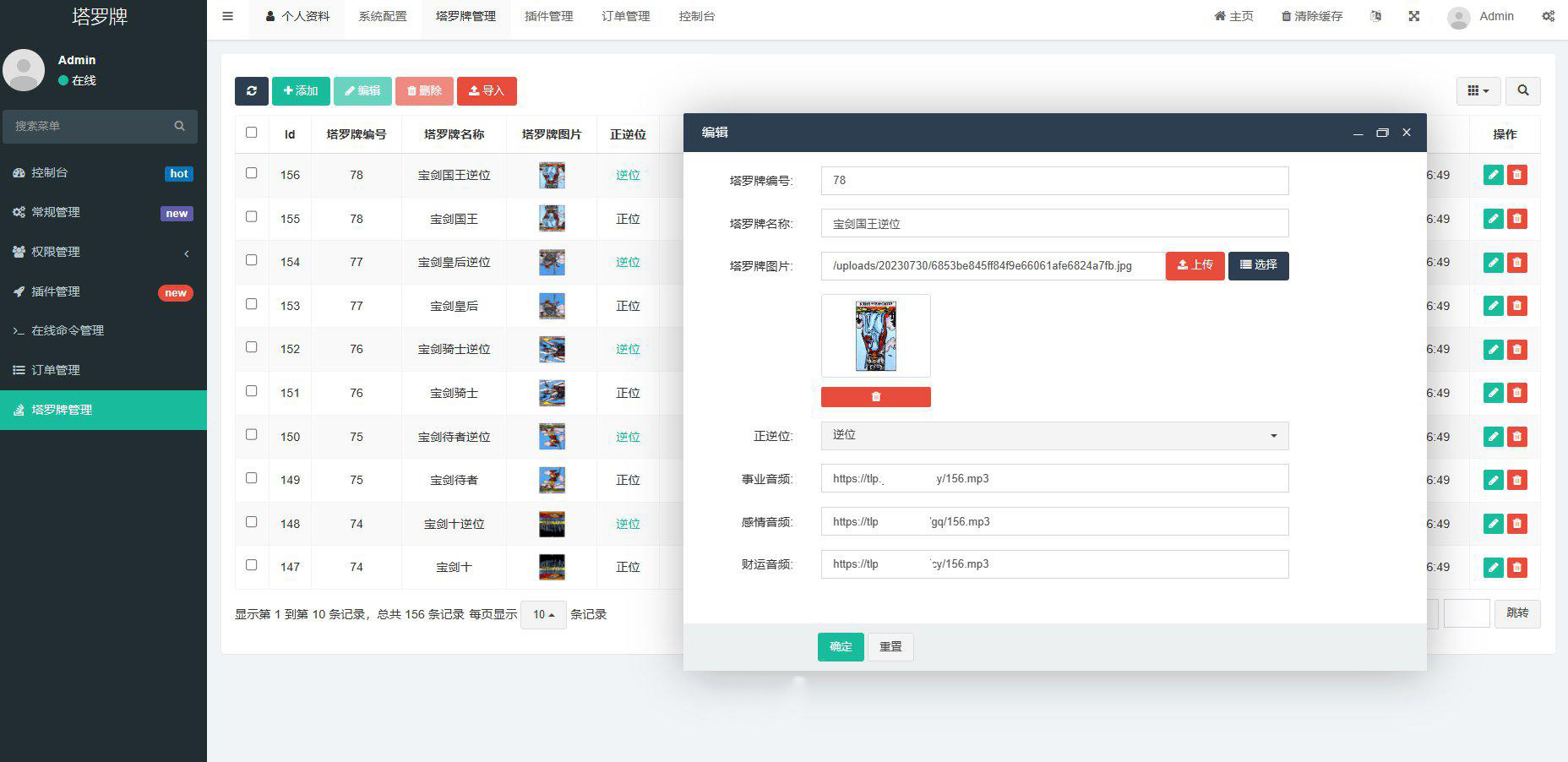The height and width of the screenshot is (762, 1568).
Task: Click the refresh icon button in table toolbar
Action: click(x=251, y=91)
